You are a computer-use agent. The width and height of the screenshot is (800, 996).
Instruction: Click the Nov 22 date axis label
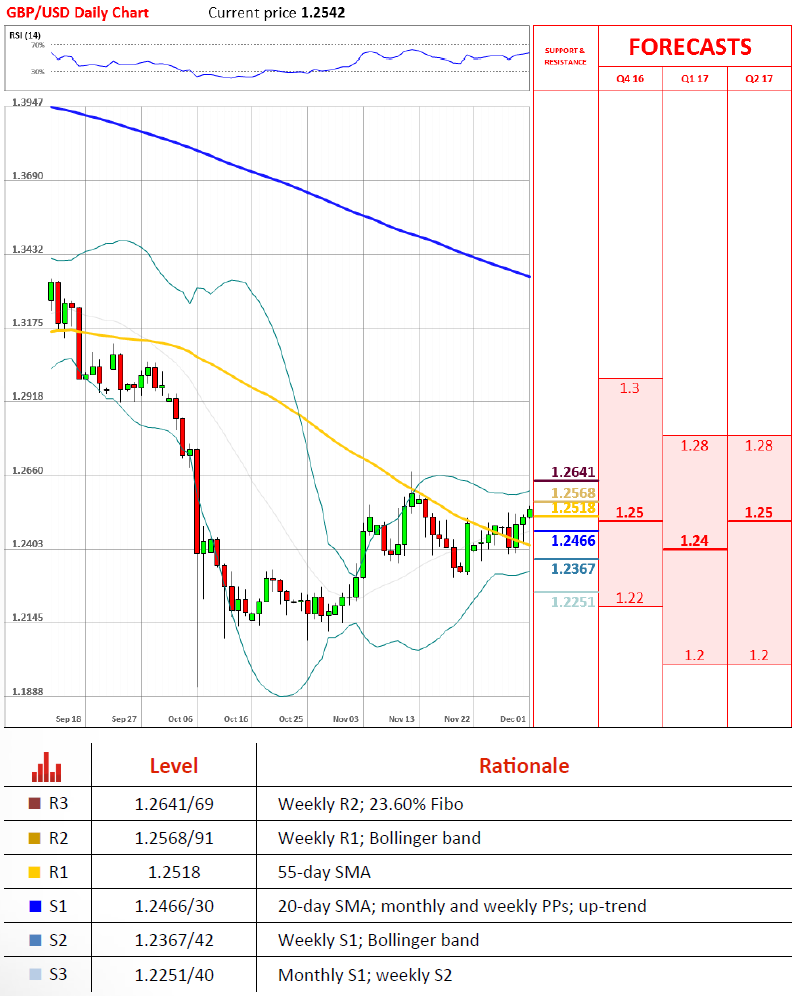[457, 719]
